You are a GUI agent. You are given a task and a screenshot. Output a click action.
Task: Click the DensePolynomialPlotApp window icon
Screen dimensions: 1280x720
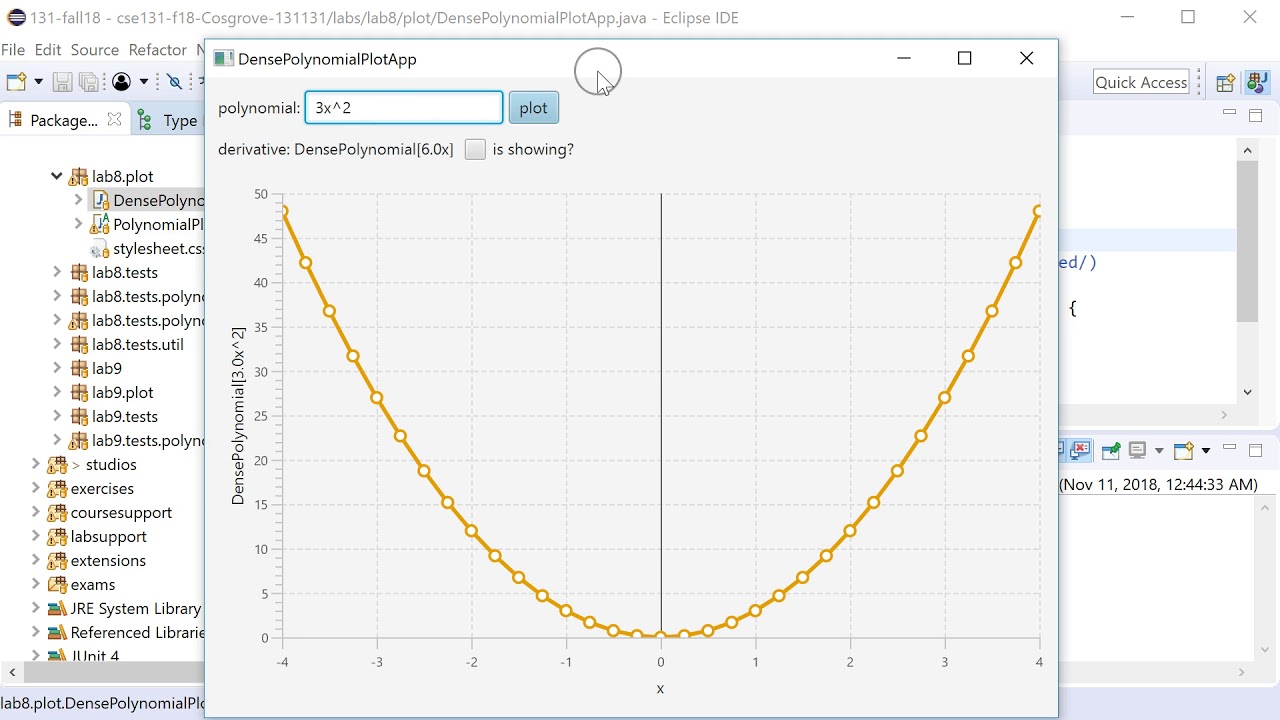point(223,59)
